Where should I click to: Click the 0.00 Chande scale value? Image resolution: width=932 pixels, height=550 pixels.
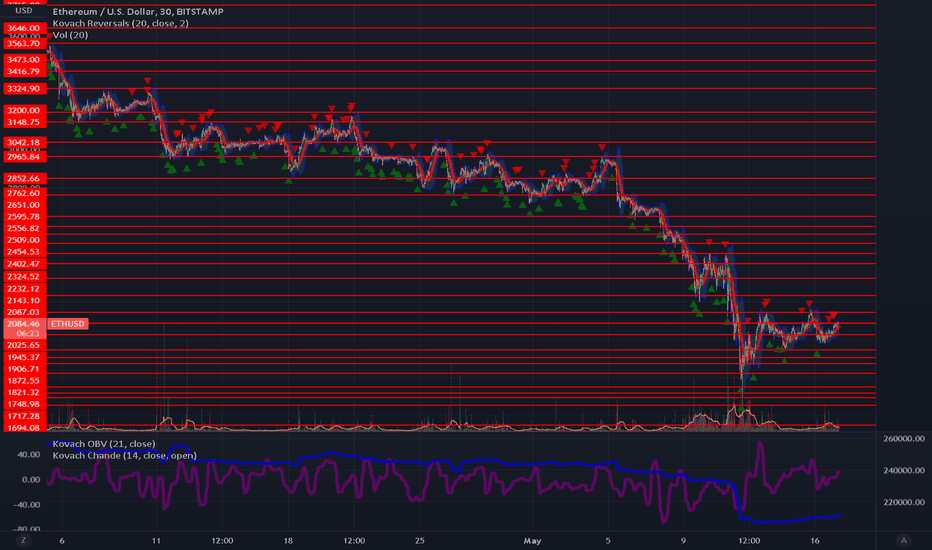click(31, 479)
